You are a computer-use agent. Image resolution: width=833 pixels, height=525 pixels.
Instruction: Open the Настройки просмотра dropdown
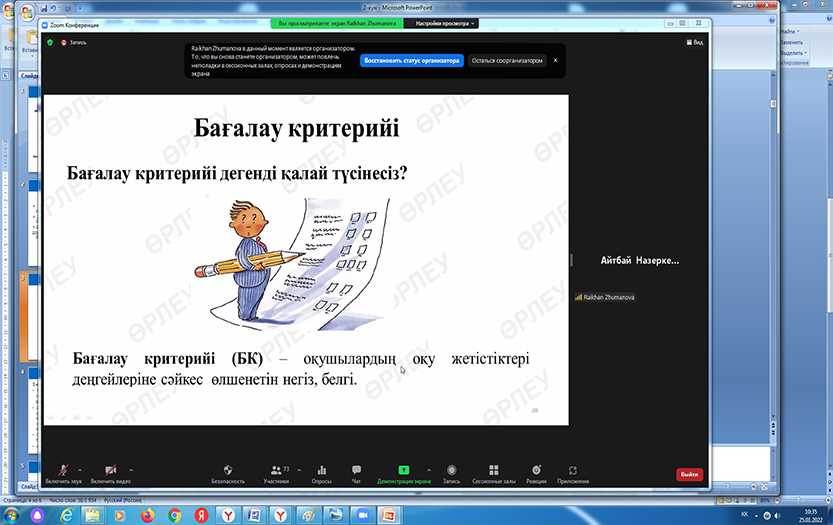pyautogui.click(x=446, y=23)
